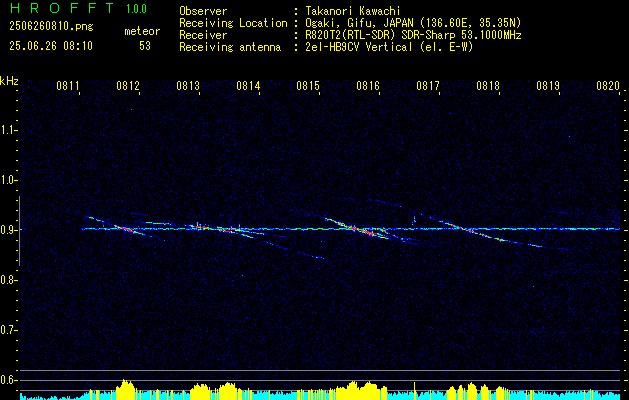Click the HROFFT title text

[x=62, y=8]
